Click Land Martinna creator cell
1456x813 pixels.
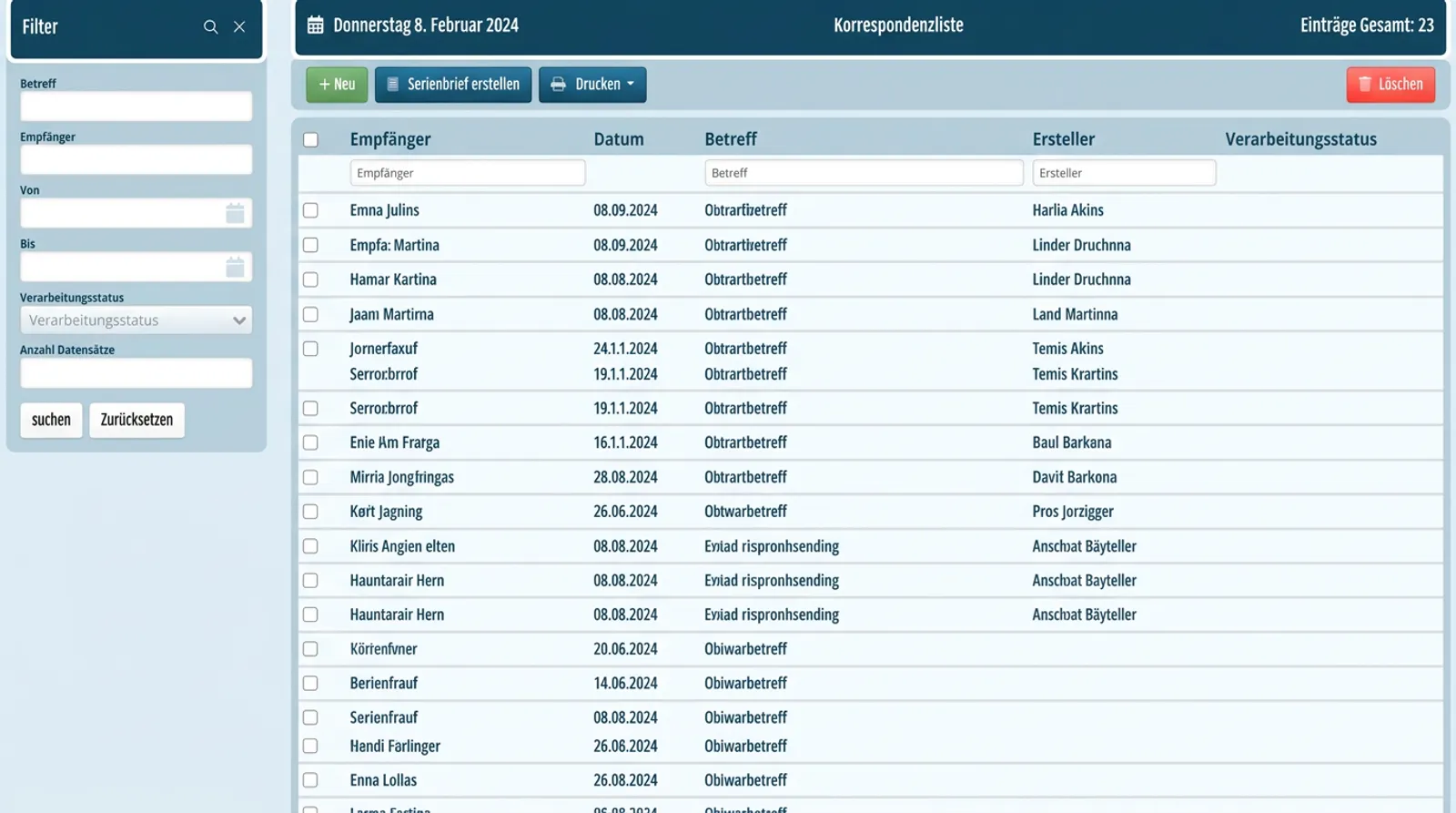click(x=1076, y=314)
